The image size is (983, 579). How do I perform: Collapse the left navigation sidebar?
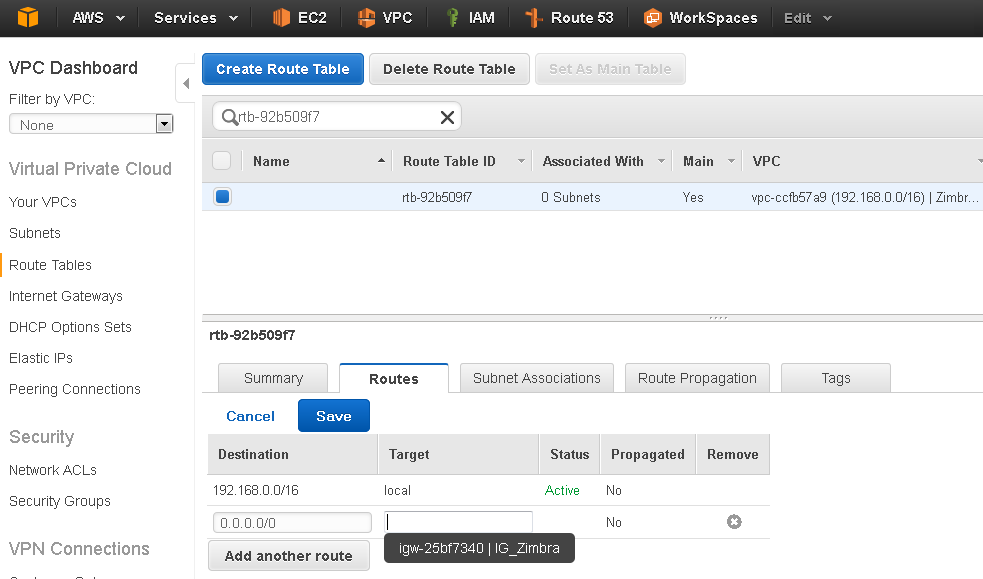click(x=186, y=83)
